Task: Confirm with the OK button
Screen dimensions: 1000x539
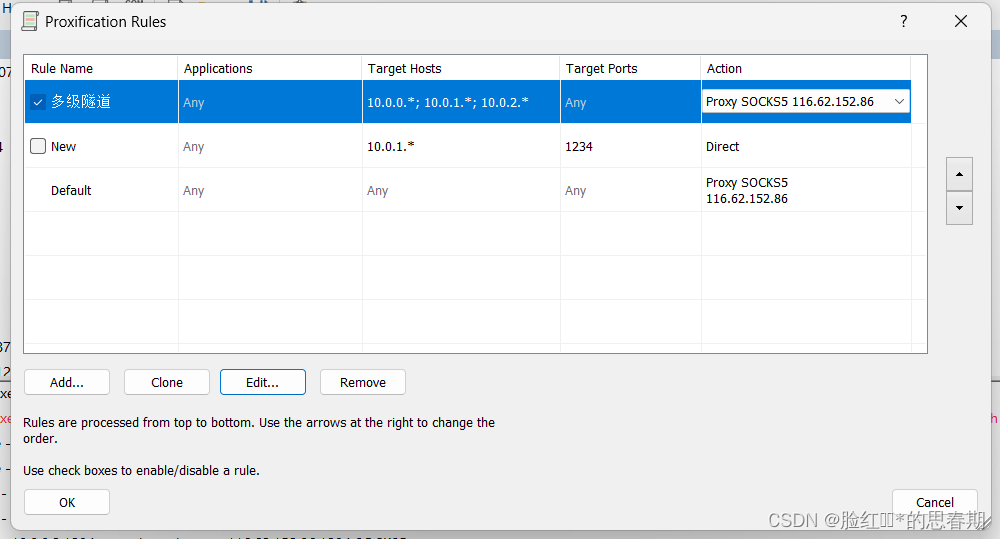Action: (67, 502)
